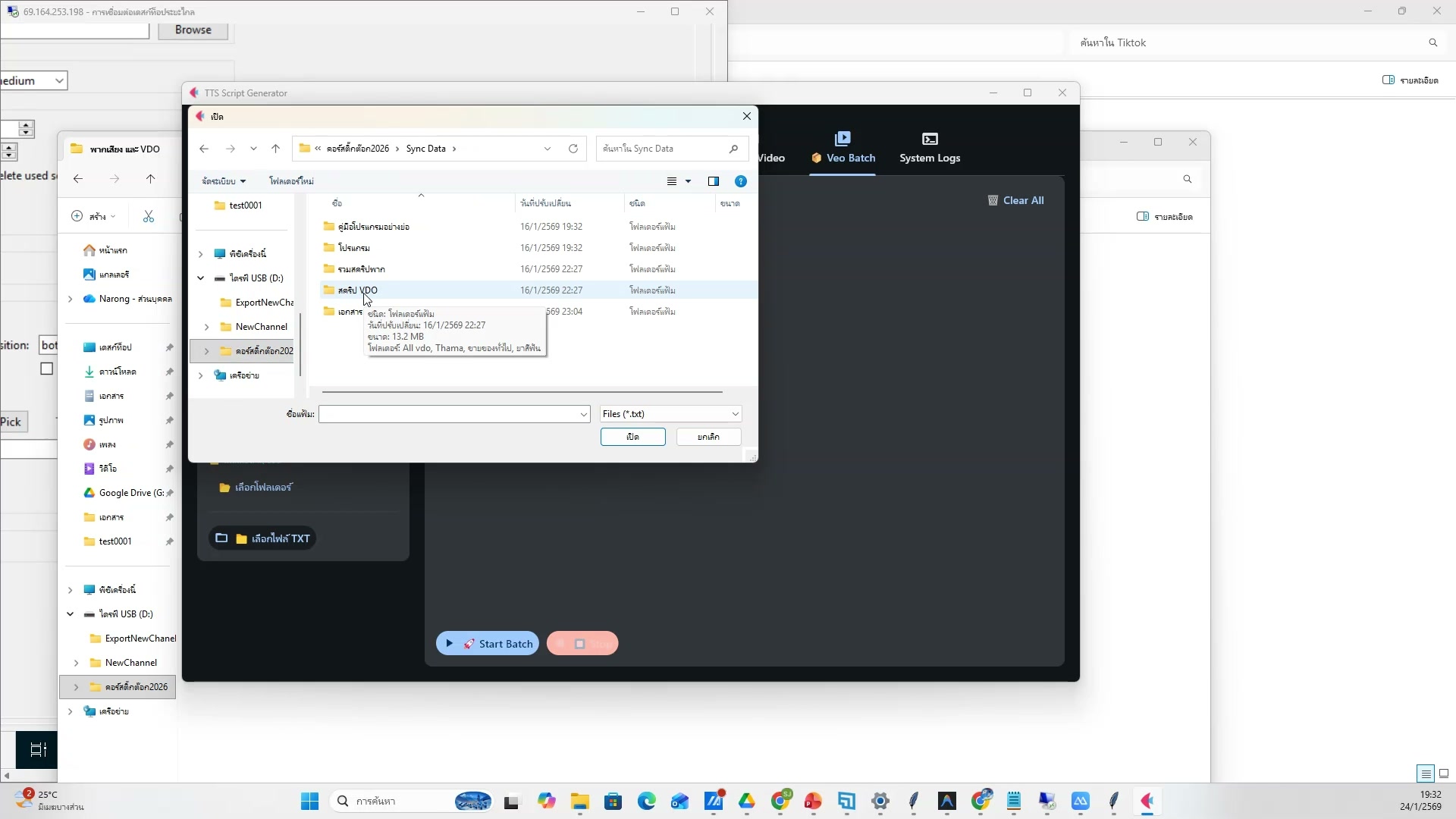Click the horizontal scrollbar in file list
1456x819 pixels.
(x=522, y=392)
